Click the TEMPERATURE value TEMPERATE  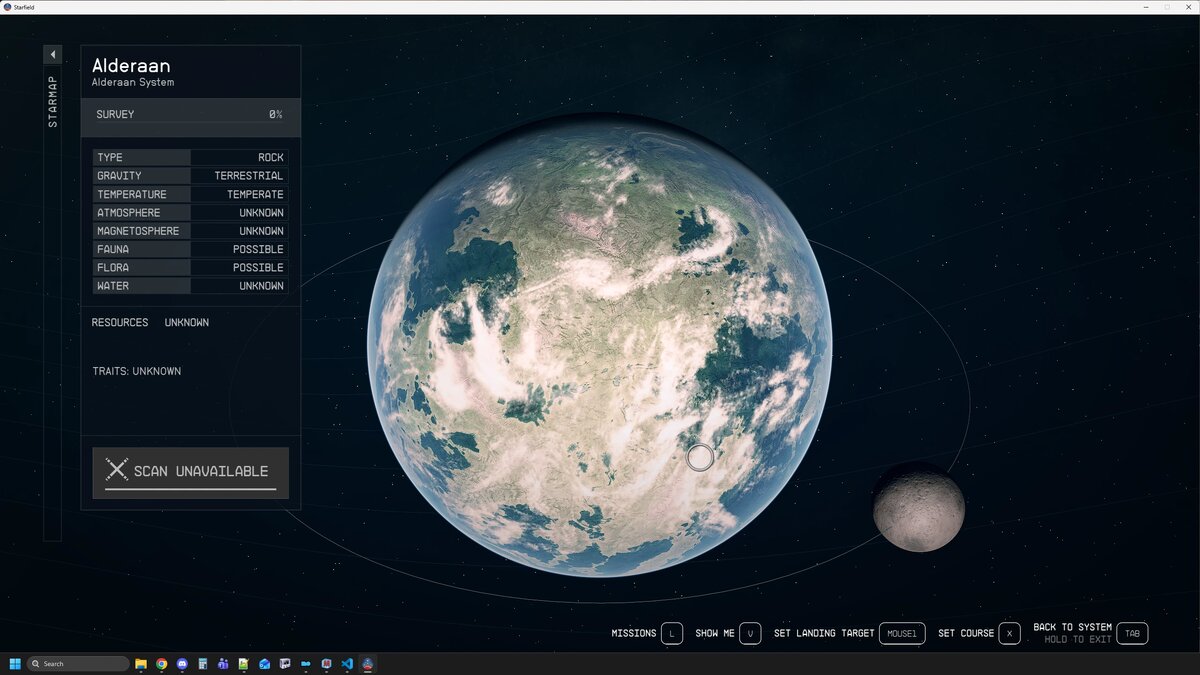(x=255, y=194)
